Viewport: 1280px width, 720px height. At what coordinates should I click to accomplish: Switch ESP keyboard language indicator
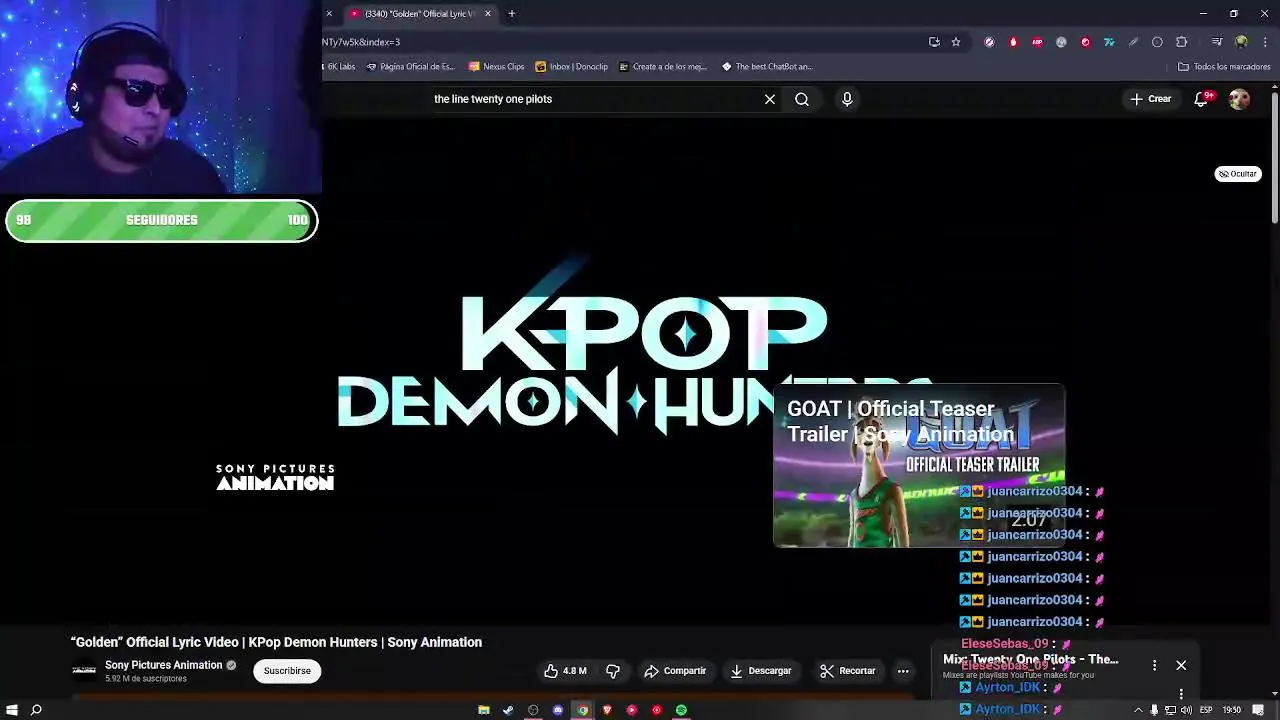(x=1206, y=710)
